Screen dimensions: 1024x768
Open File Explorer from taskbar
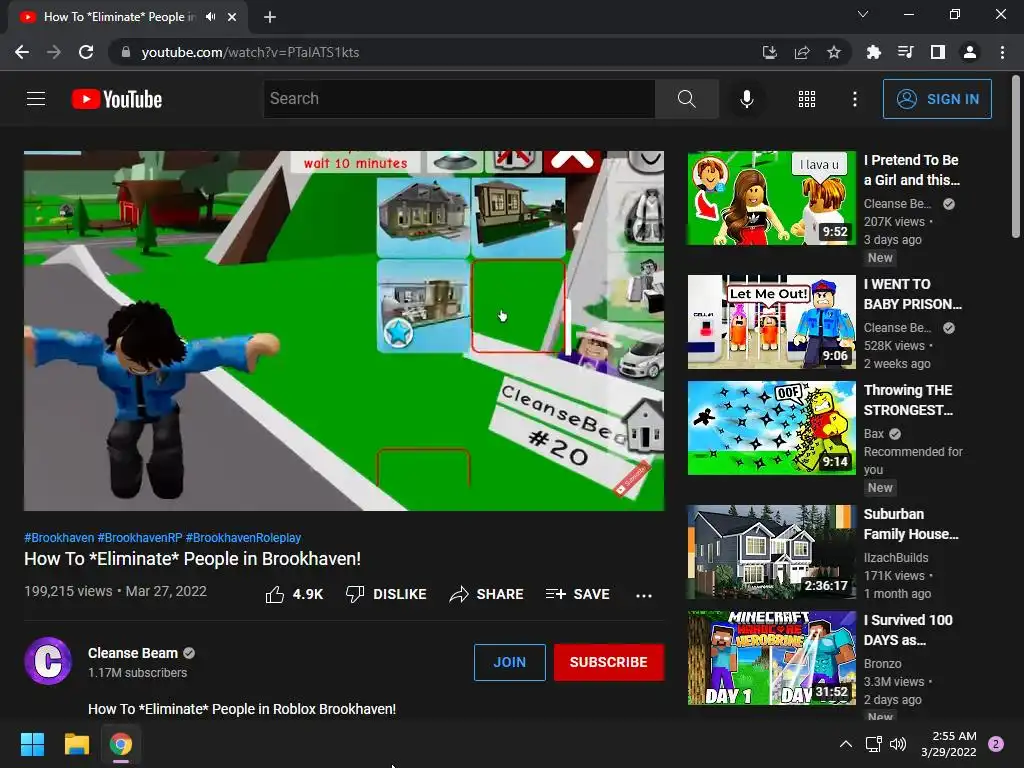click(76, 744)
